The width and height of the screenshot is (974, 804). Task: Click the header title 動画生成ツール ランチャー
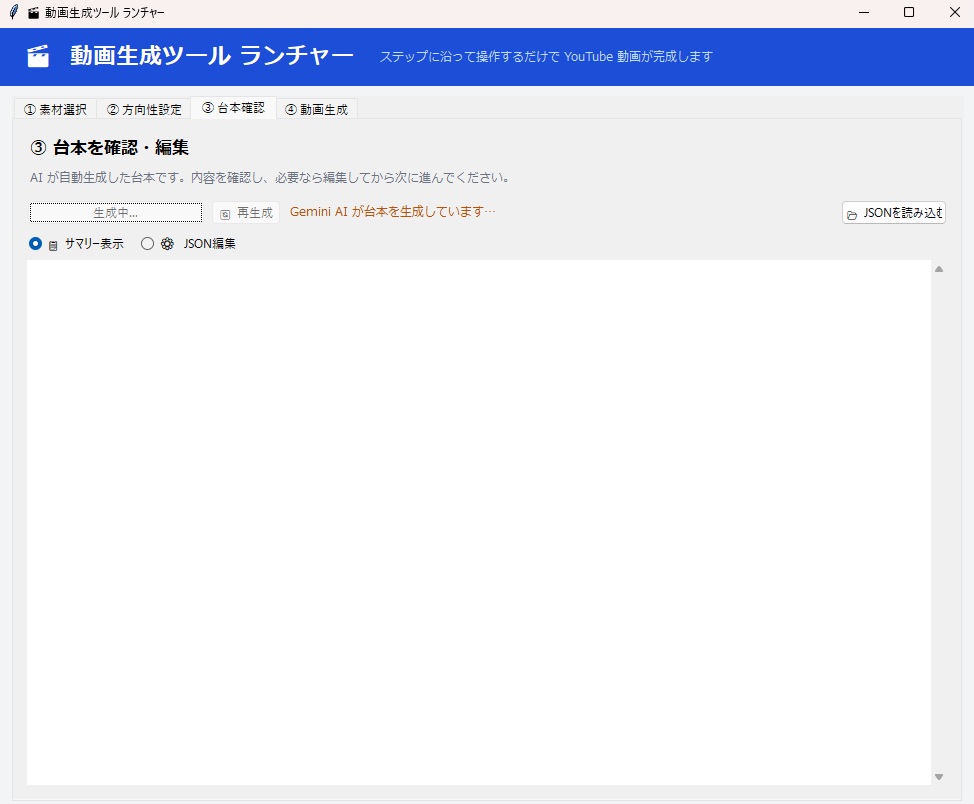pos(211,56)
